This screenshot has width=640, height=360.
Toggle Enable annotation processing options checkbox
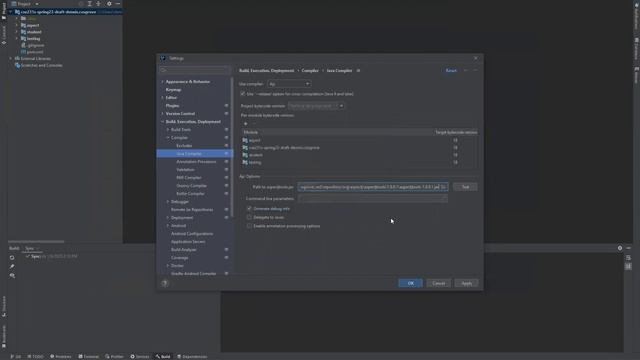click(x=249, y=226)
